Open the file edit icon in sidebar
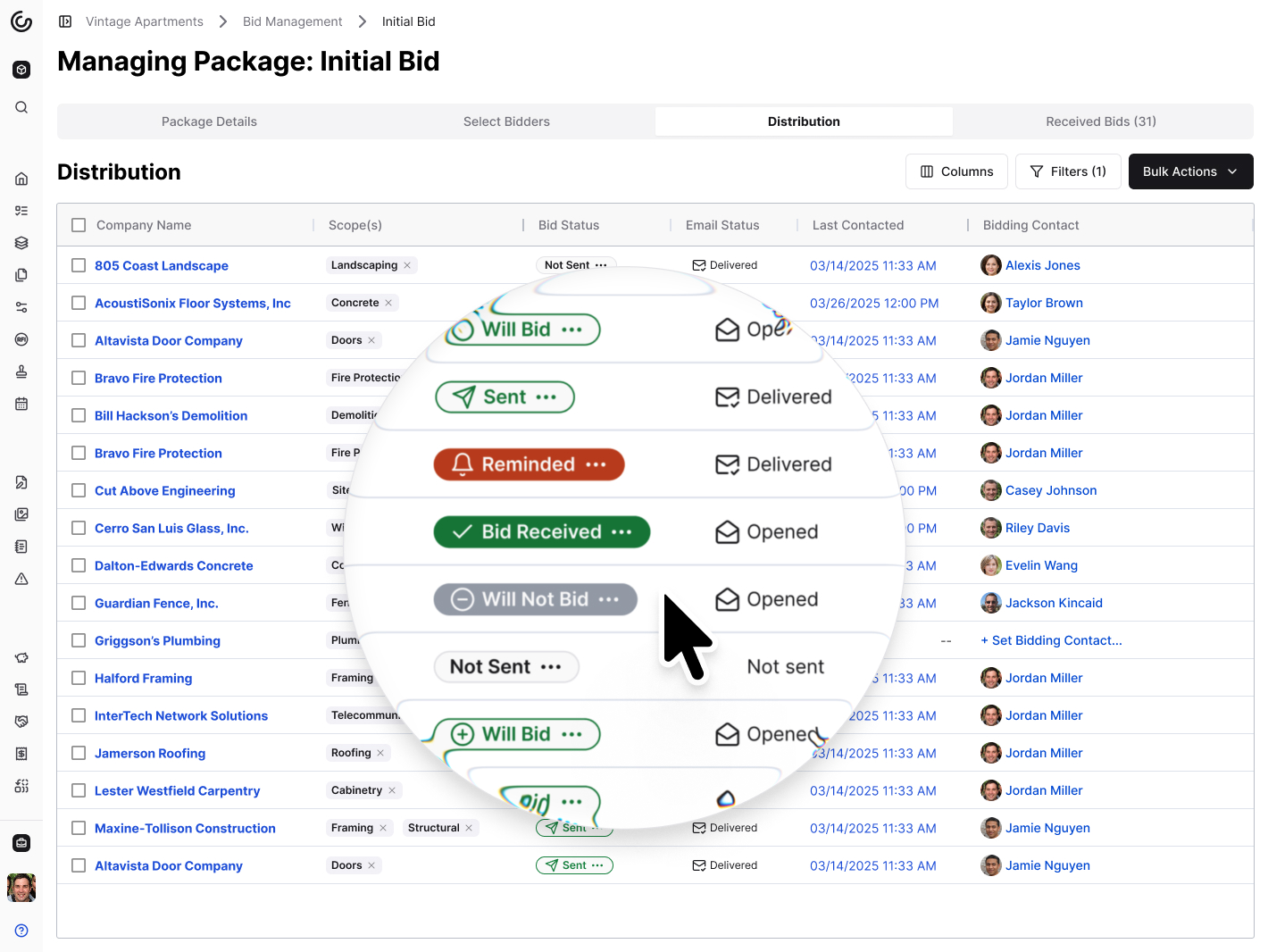This screenshot has width=1268, height=952. [21, 482]
